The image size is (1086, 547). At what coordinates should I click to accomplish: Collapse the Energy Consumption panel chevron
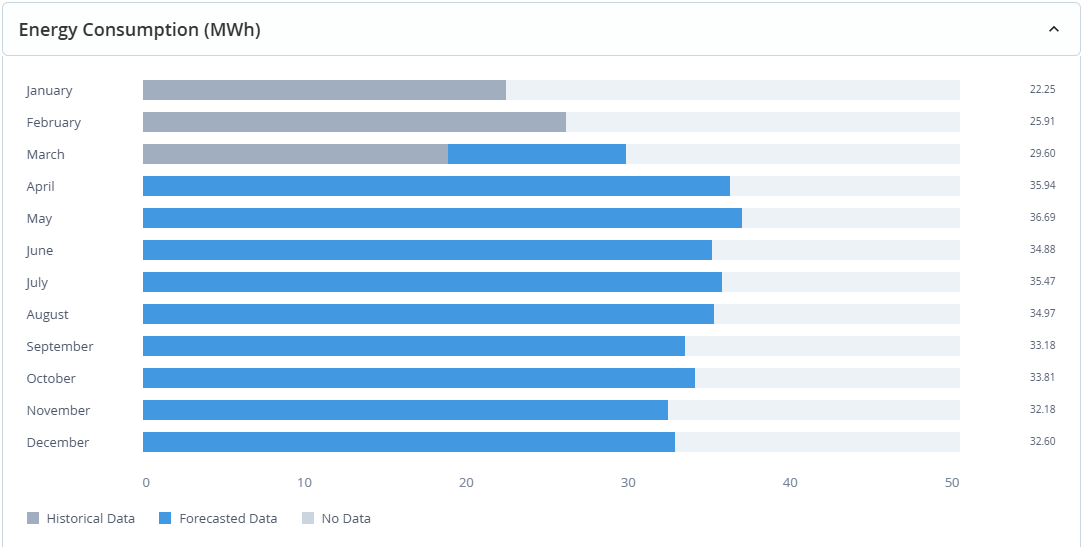[1053, 30]
